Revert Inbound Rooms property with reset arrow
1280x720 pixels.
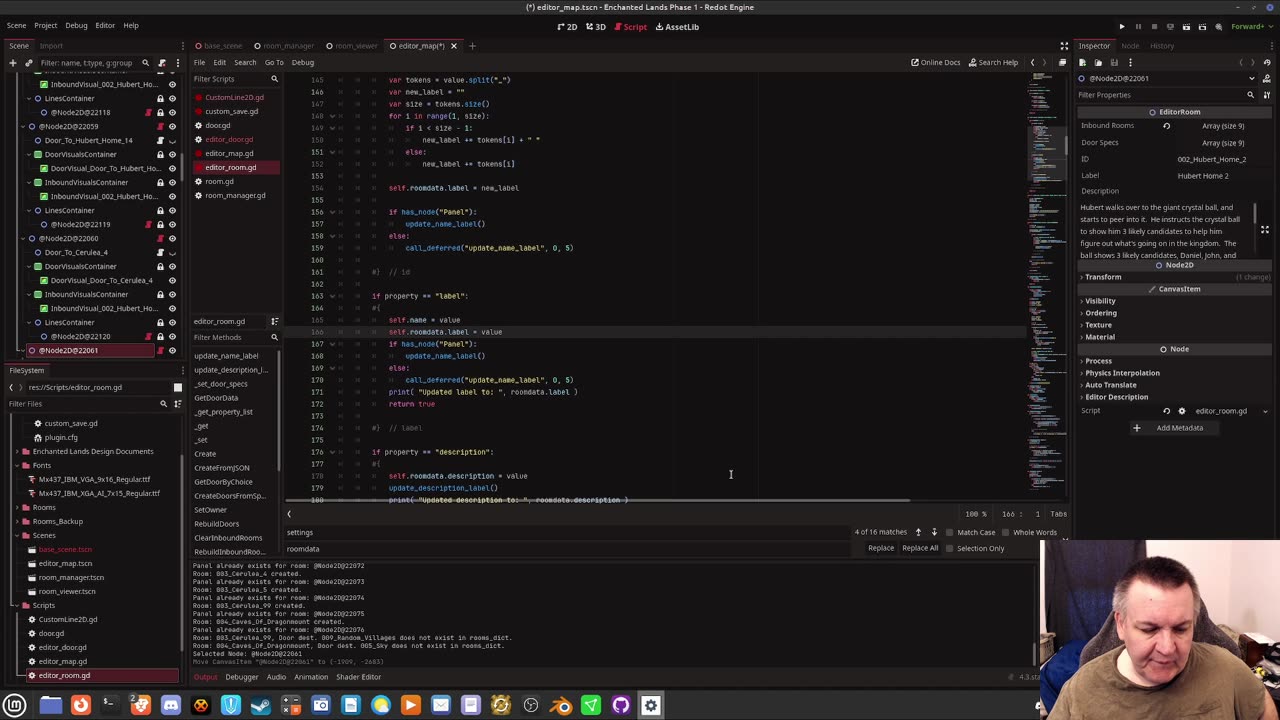(x=1166, y=126)
